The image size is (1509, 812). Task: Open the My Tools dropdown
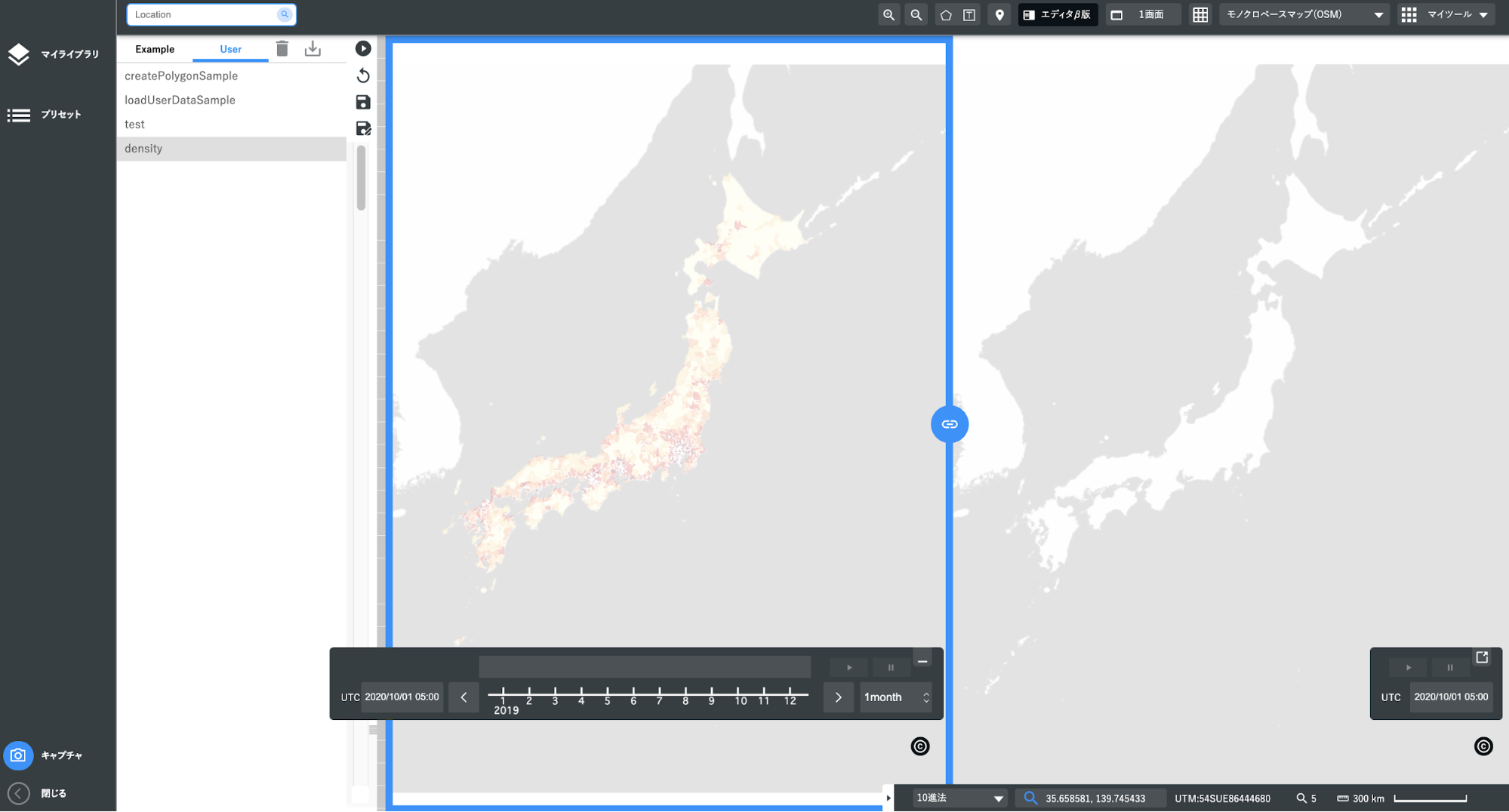[x=1446, y=15]
